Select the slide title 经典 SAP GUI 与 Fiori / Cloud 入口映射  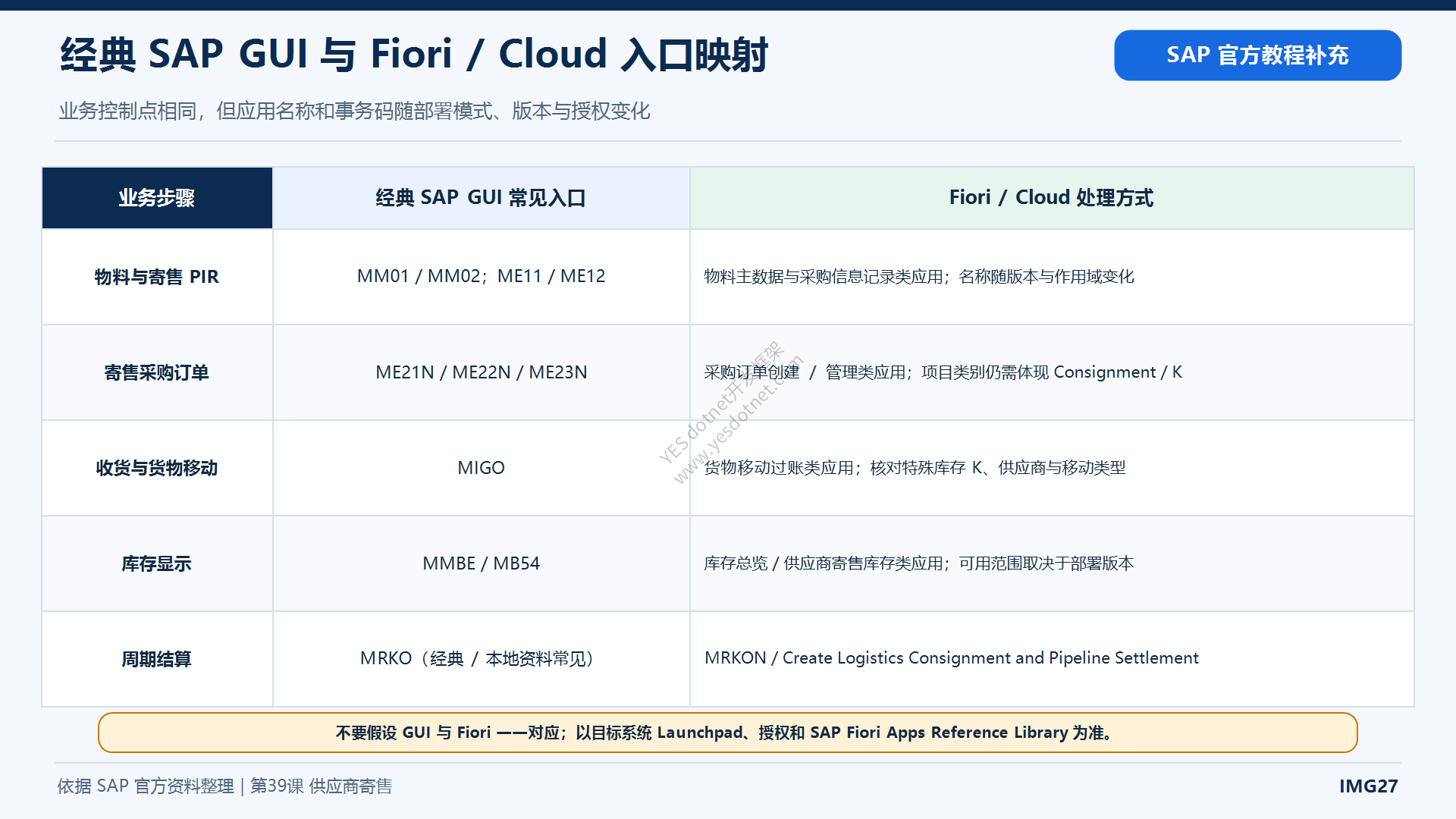(x=414, y=55)
